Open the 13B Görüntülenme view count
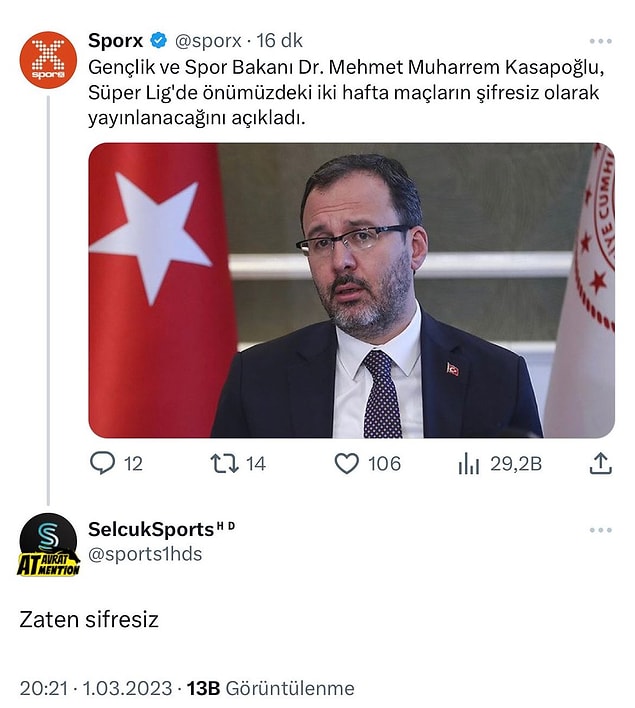Screen dimensions: 635x708 coord(271,689)
